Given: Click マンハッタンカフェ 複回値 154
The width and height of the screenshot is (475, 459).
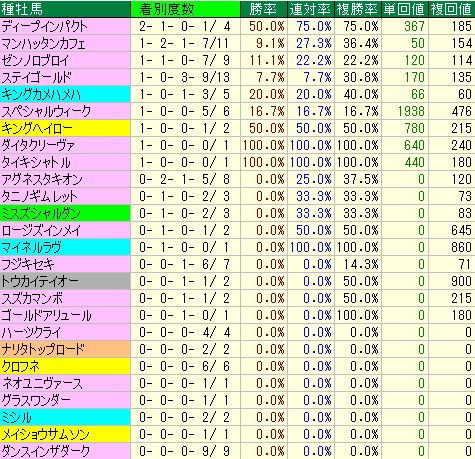Looking at the screenshot, I should pos(461,43).
